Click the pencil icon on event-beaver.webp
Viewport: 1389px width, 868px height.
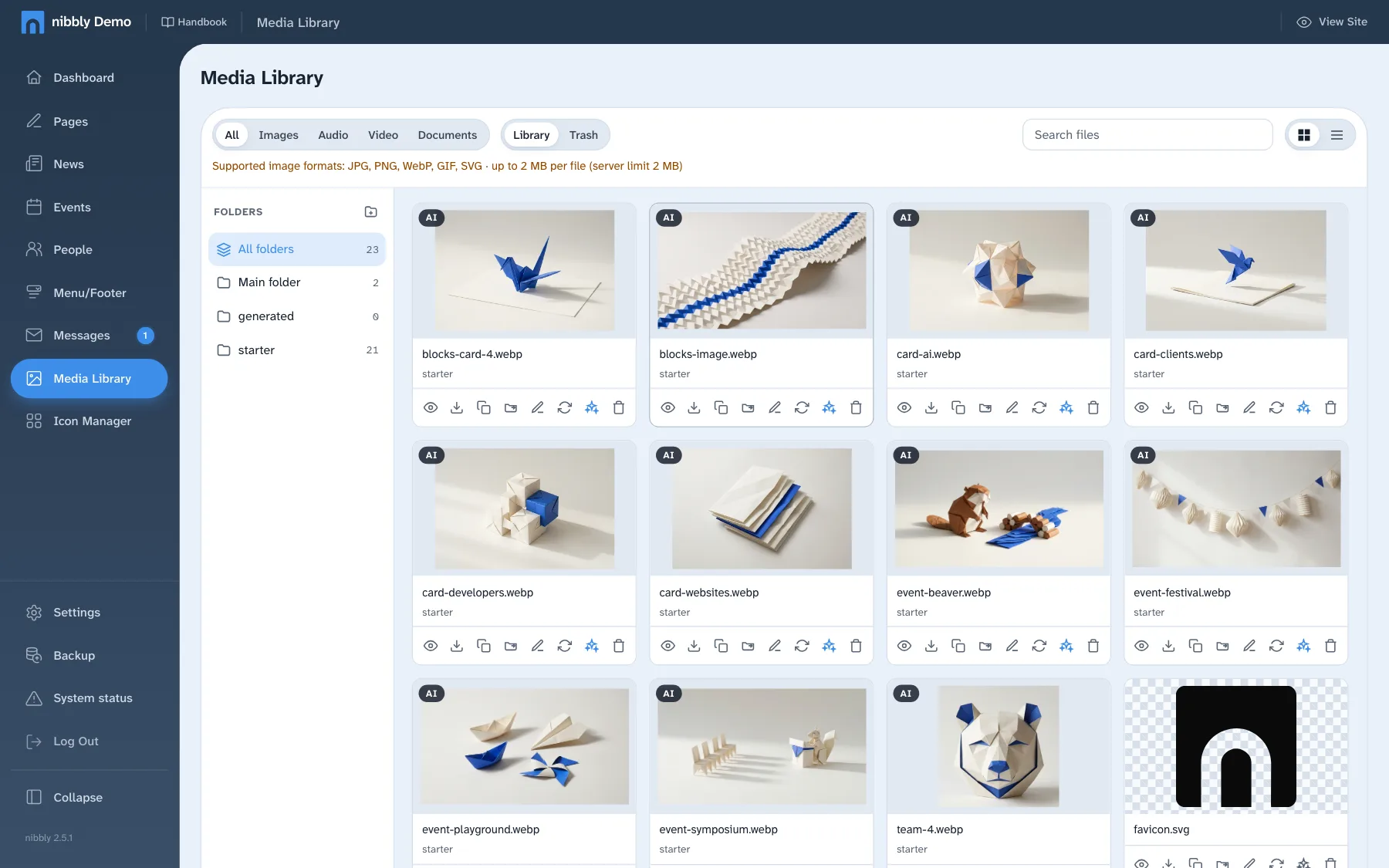pos(1012,646)
